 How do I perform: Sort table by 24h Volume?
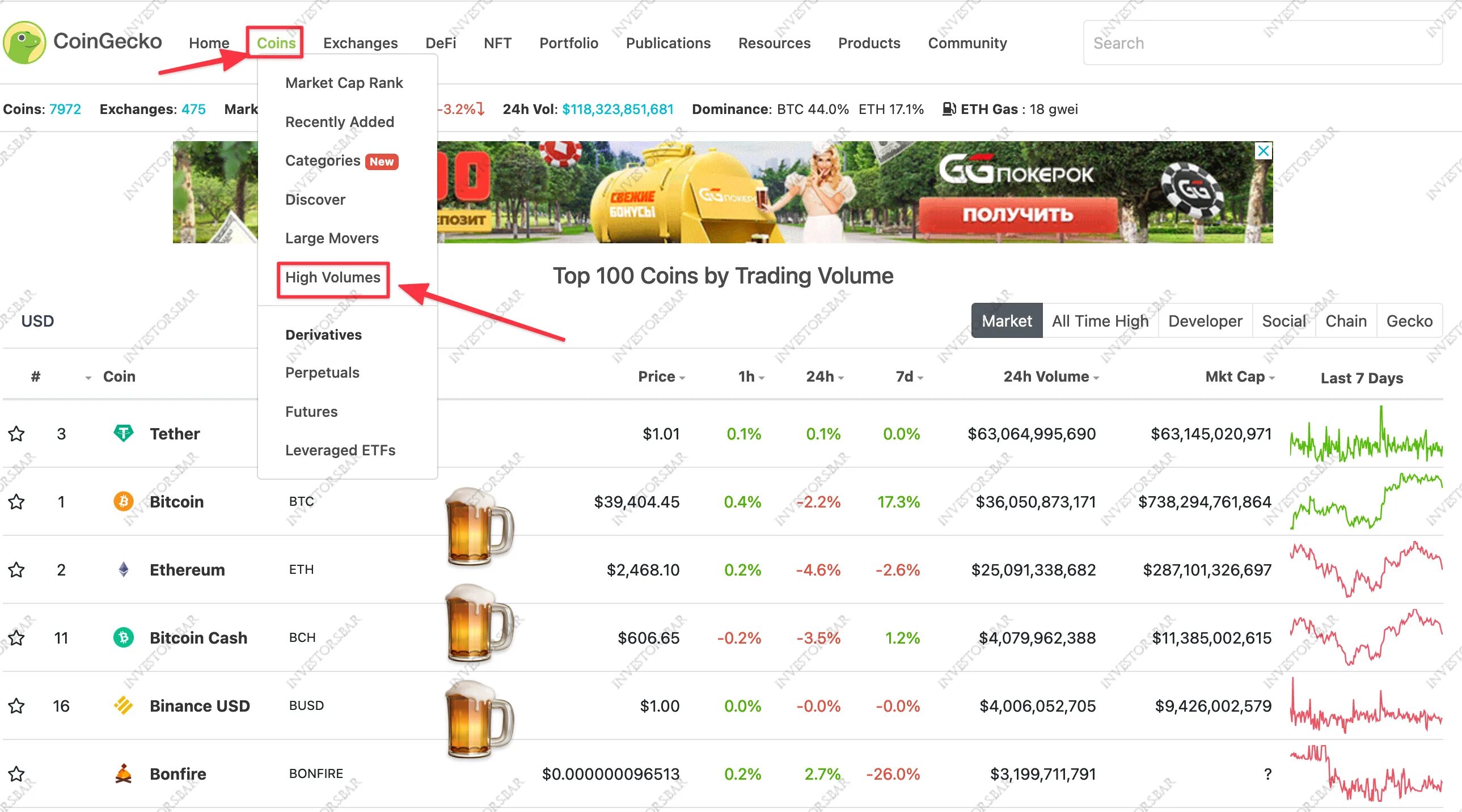click(x=1051, y=377)
